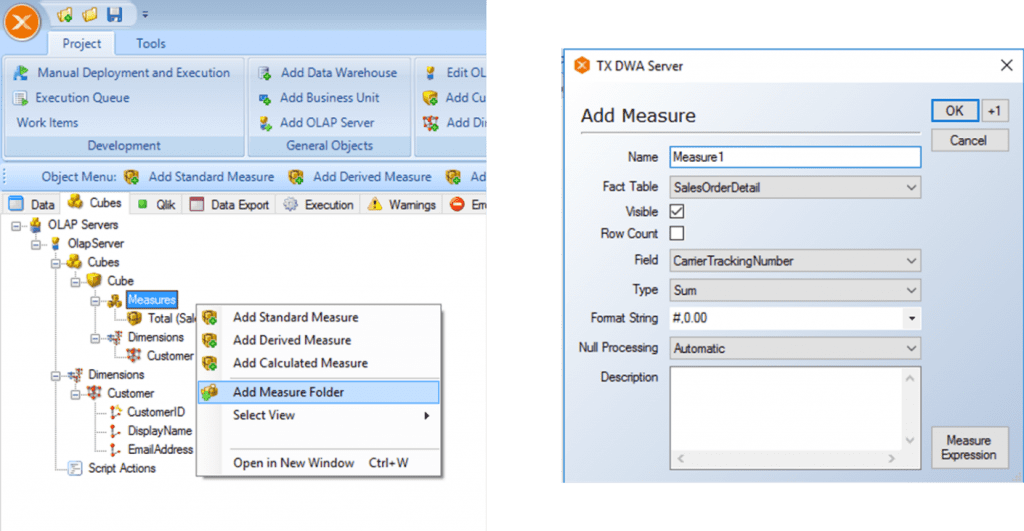Switch to the Data Export tab

click(x=229, y=204)
